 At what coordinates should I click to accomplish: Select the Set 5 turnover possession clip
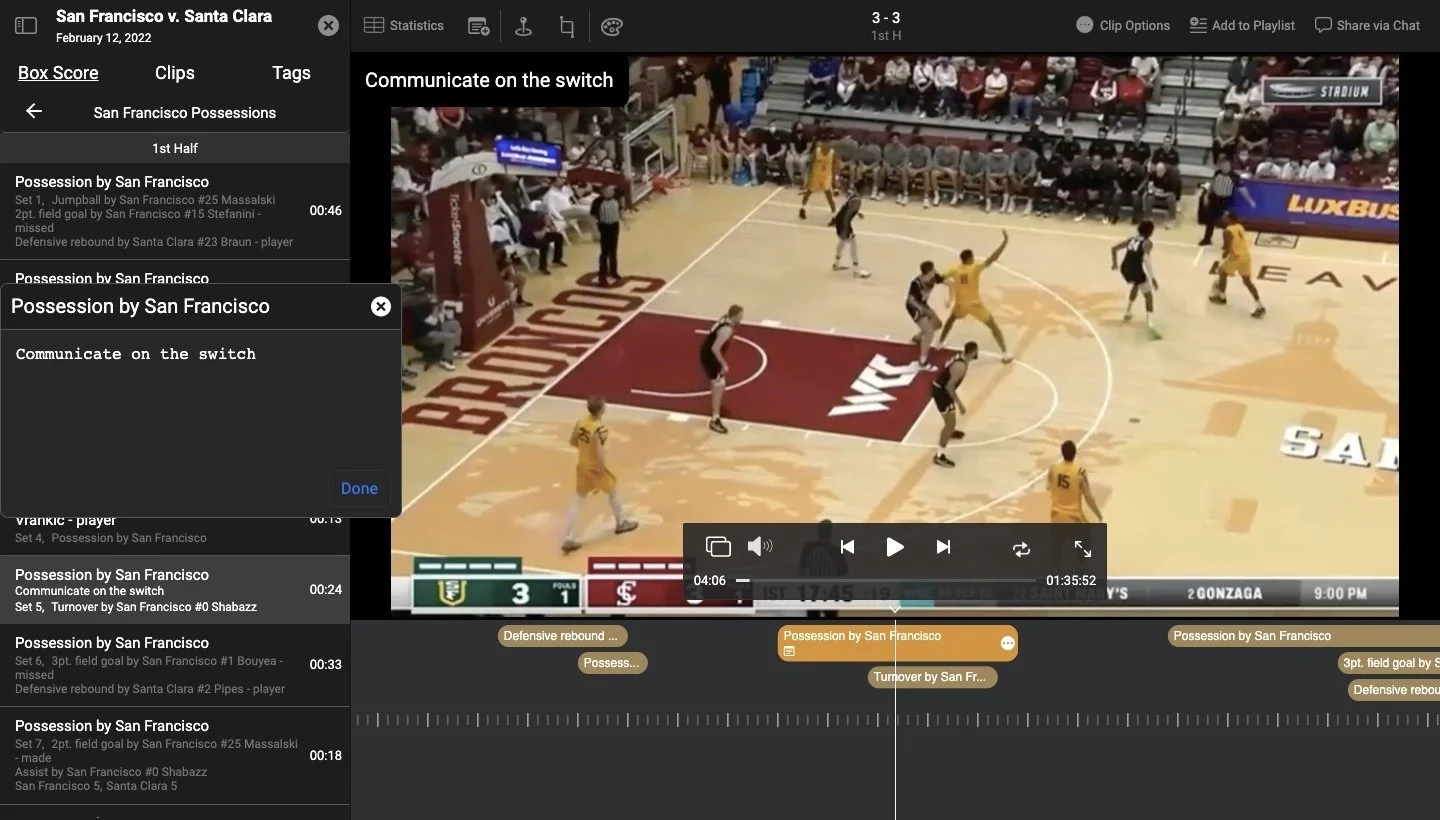coord(175,590)
